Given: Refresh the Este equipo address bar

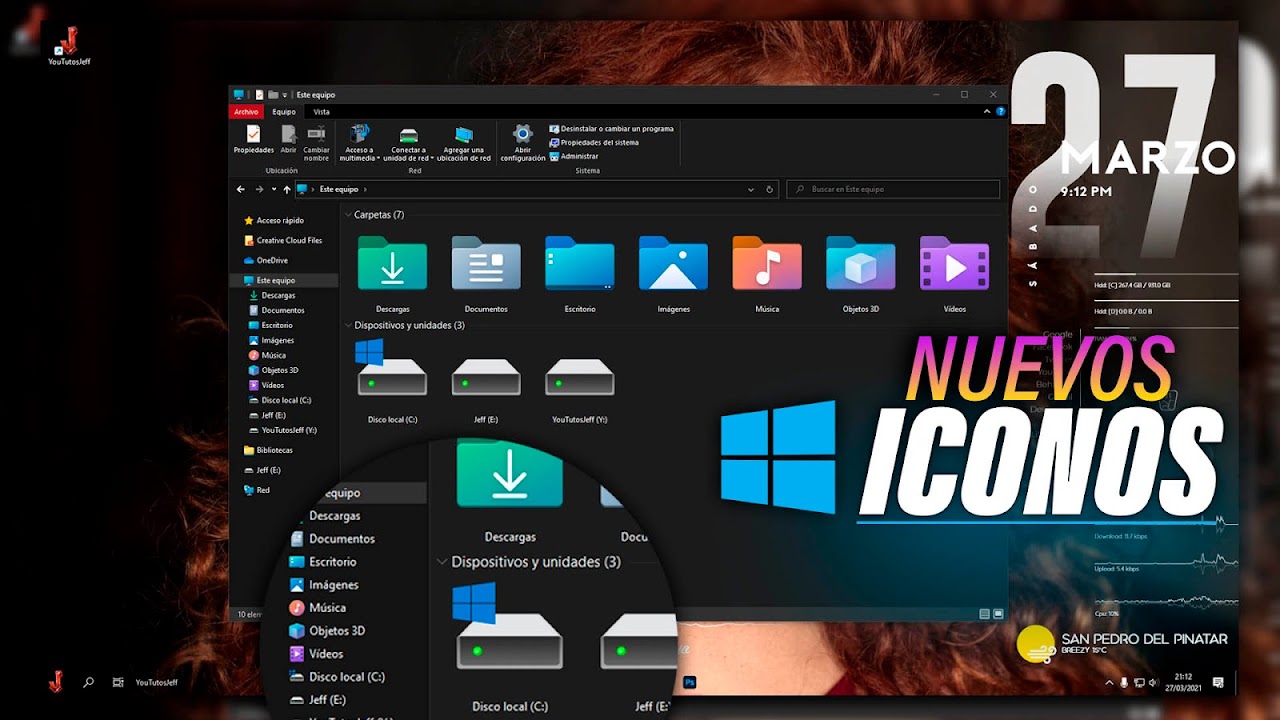Looking at the screenshot, I should (x=769, y=189).
